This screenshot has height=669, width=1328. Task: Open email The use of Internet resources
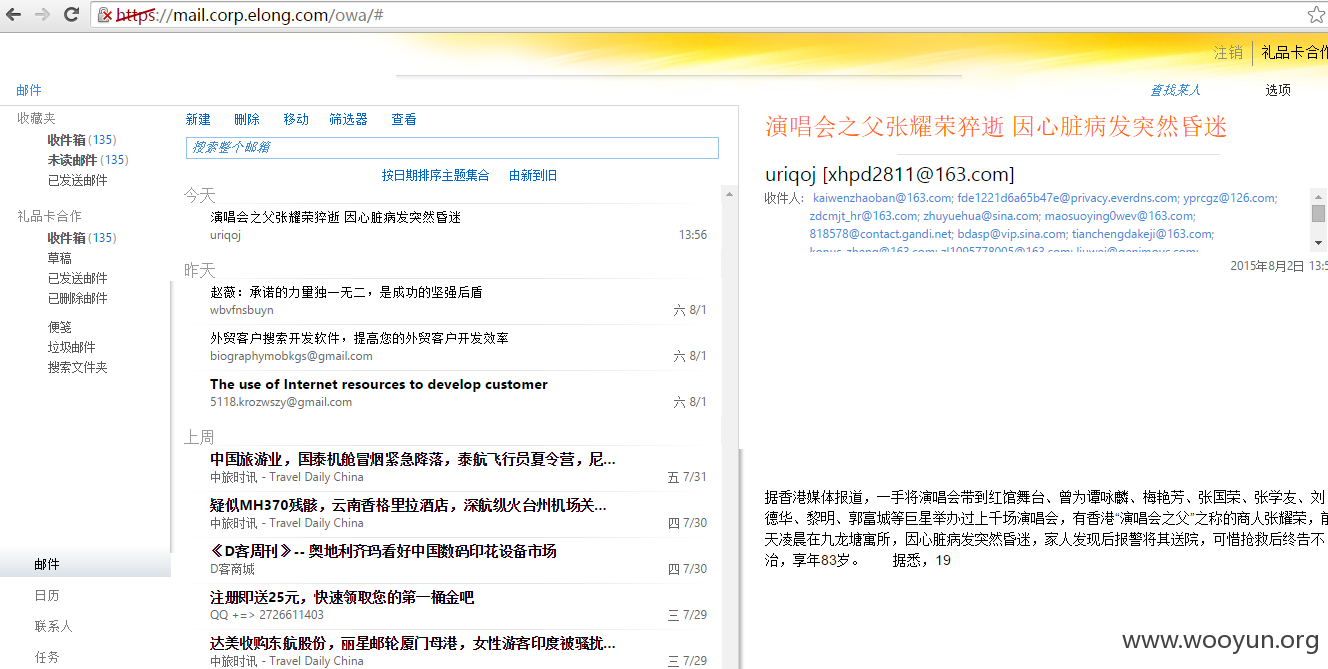point(452,393)
